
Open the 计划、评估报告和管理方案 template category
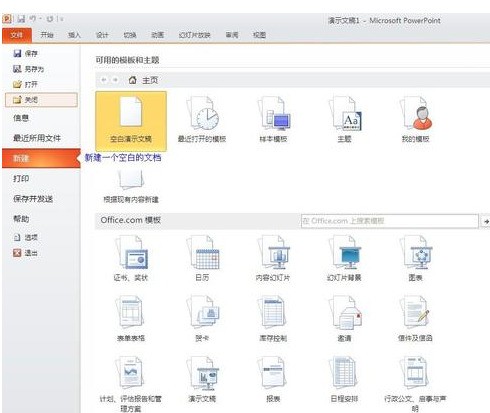[x=131, y=384]
